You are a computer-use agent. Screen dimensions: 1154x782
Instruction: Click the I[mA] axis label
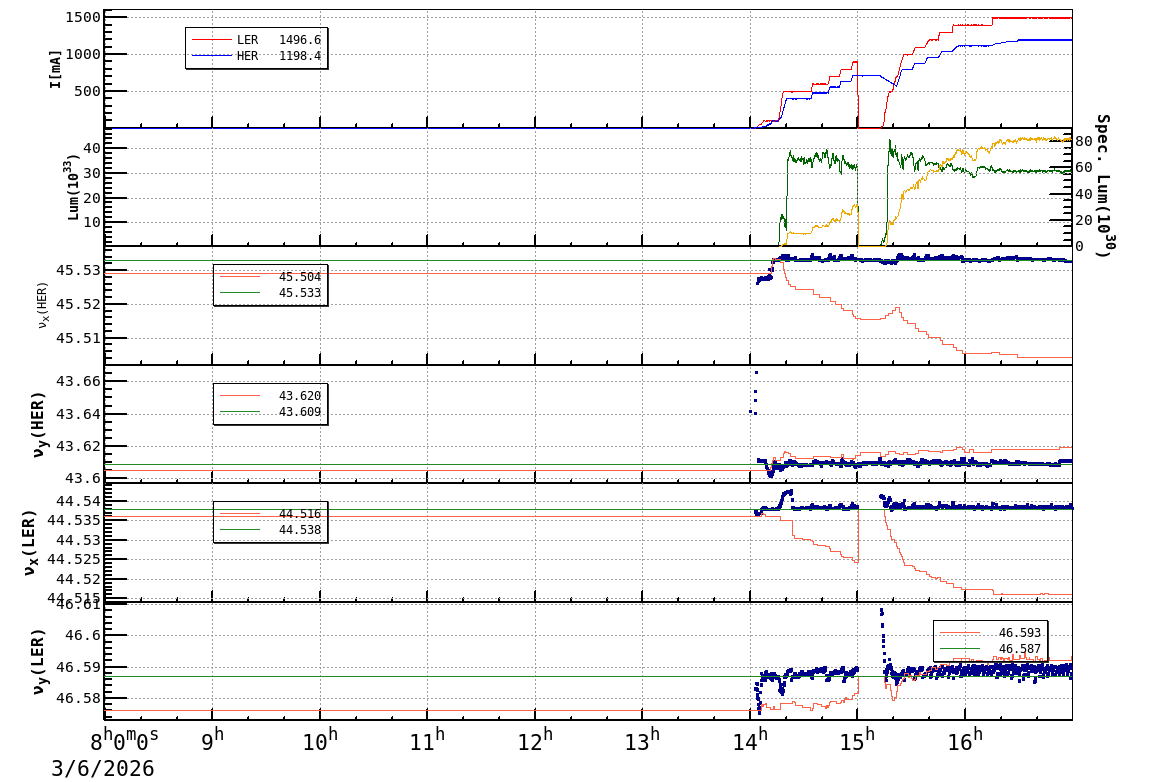[x=55, y=69]
